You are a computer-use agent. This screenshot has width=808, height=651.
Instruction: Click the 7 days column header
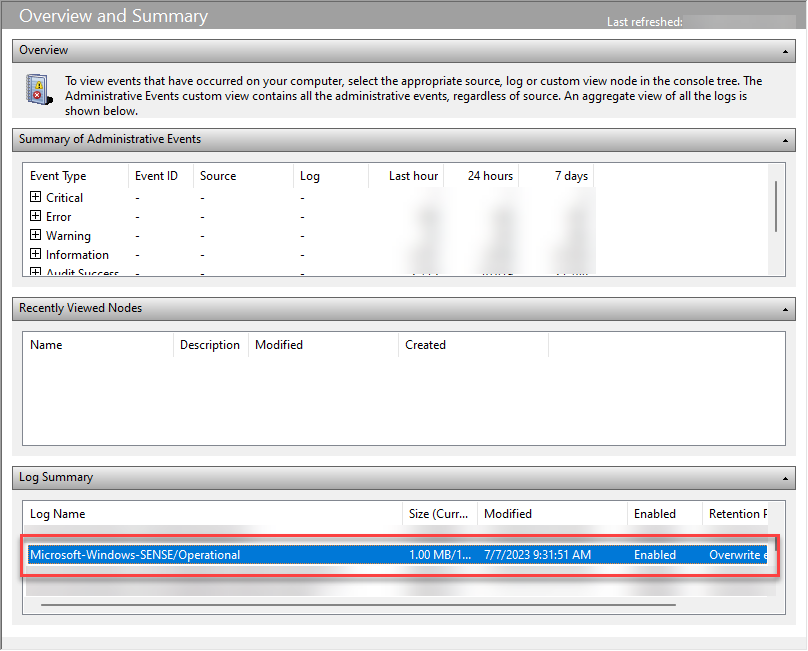(571, 175)
